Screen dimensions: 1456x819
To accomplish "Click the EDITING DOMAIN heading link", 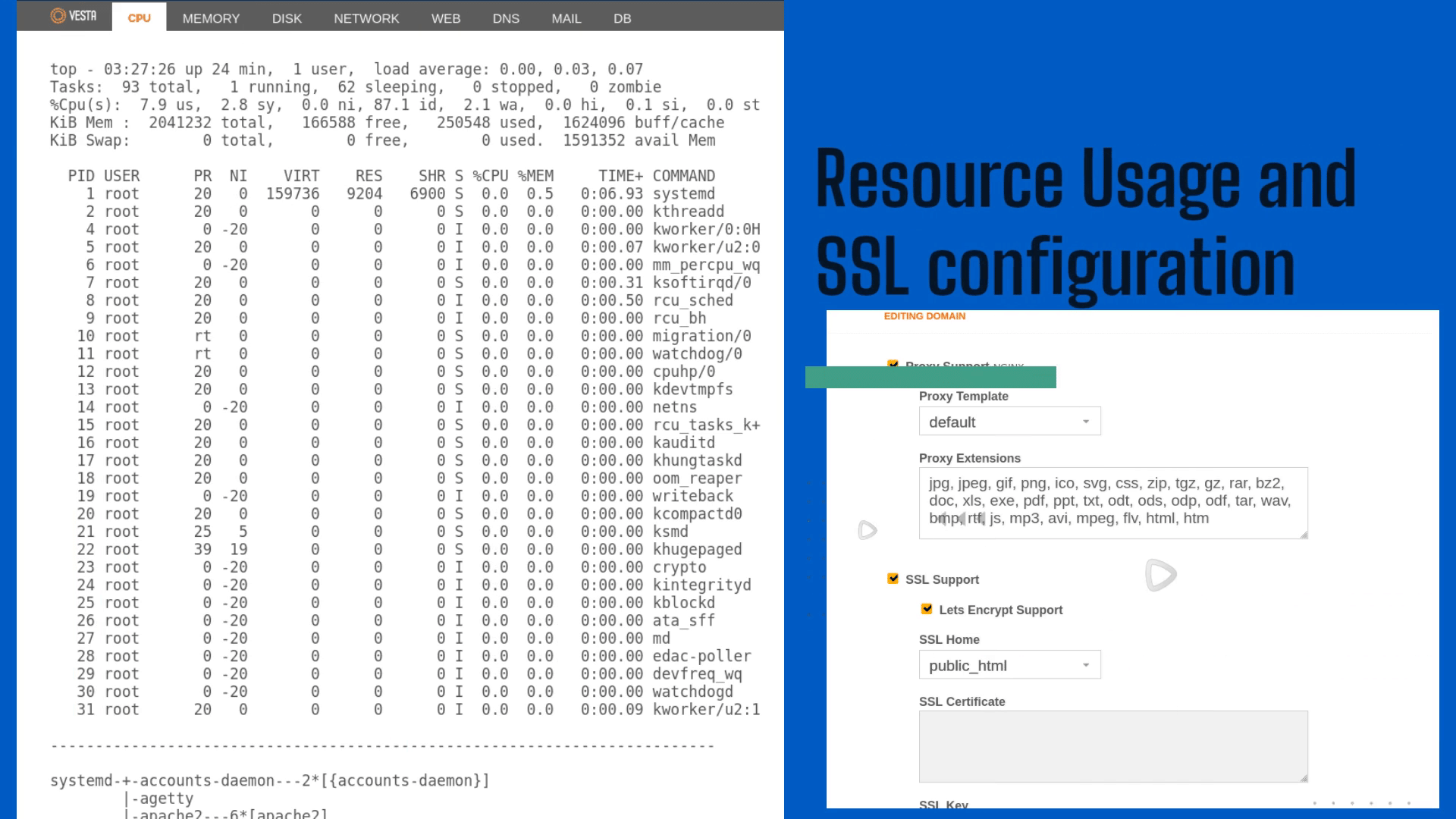I will [x=924, y=316].
